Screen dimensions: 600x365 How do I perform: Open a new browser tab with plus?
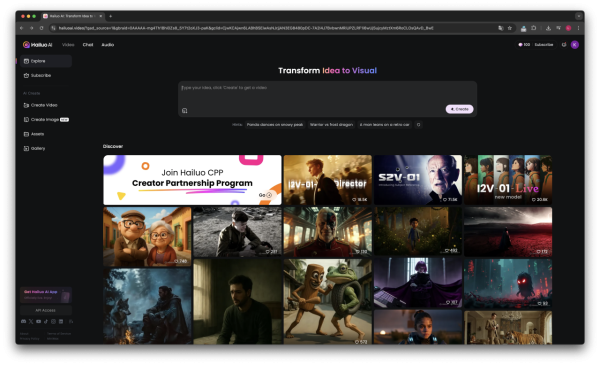(111, 16)
